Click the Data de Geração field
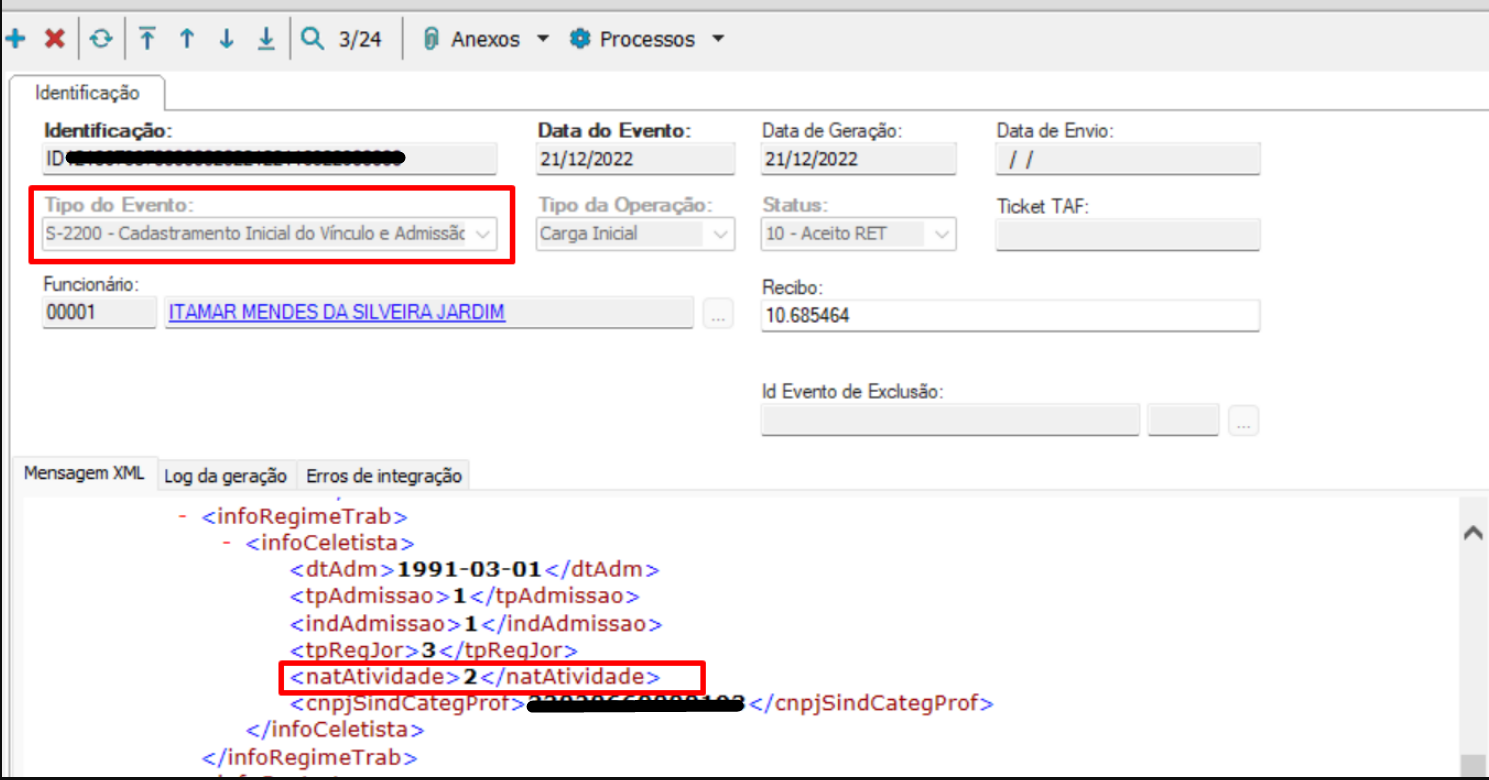Viewport: 1489px width, 780px height. (x=859, y=159)
